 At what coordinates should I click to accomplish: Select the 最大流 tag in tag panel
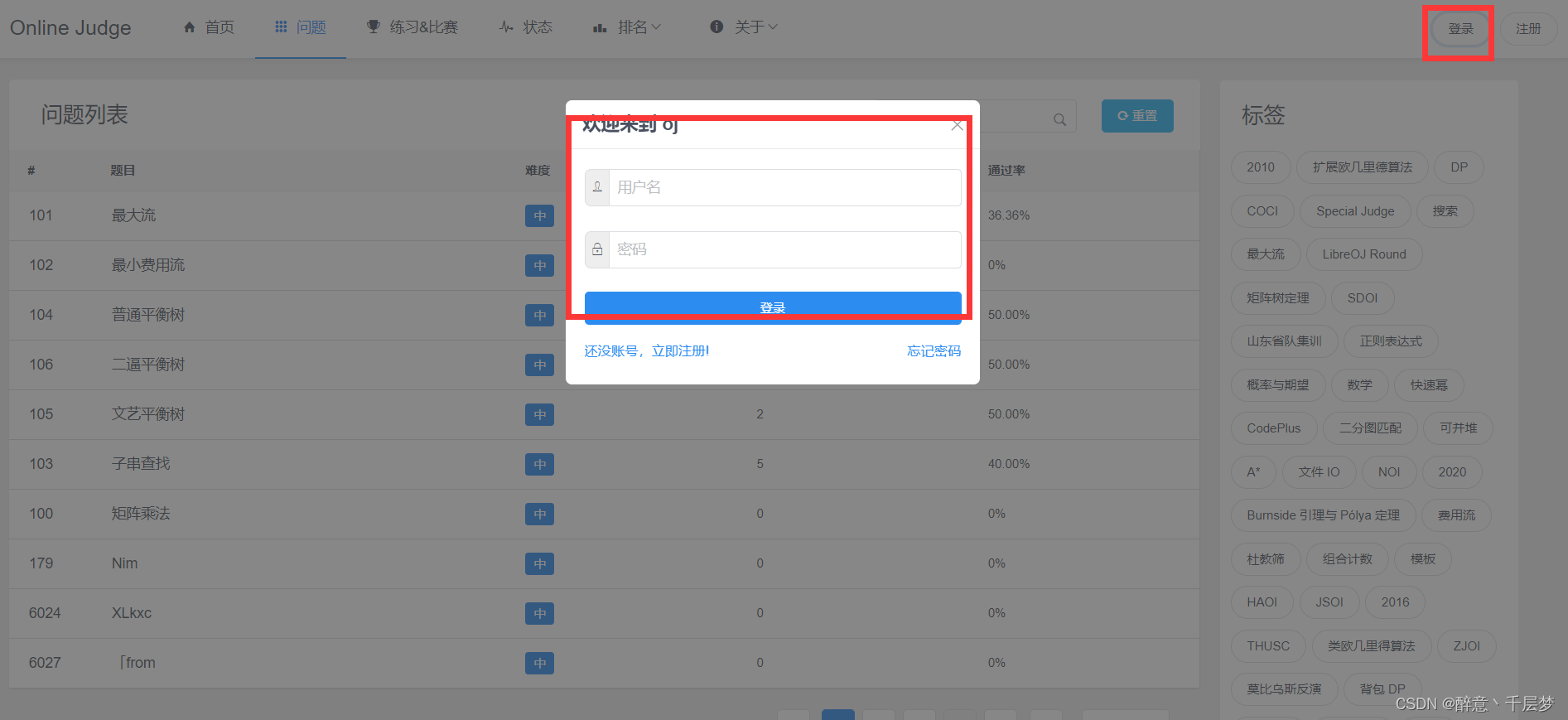pyautogui.click(x=1266, y=254)
